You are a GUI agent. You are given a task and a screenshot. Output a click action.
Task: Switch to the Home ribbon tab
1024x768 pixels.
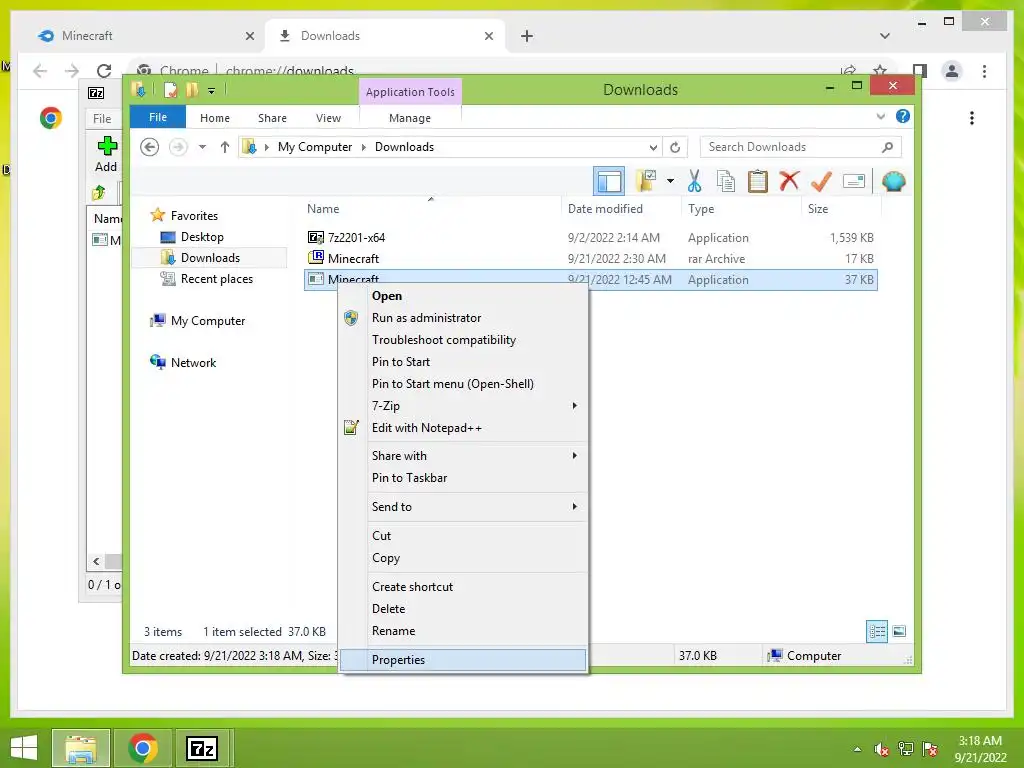tap(215, 118)
